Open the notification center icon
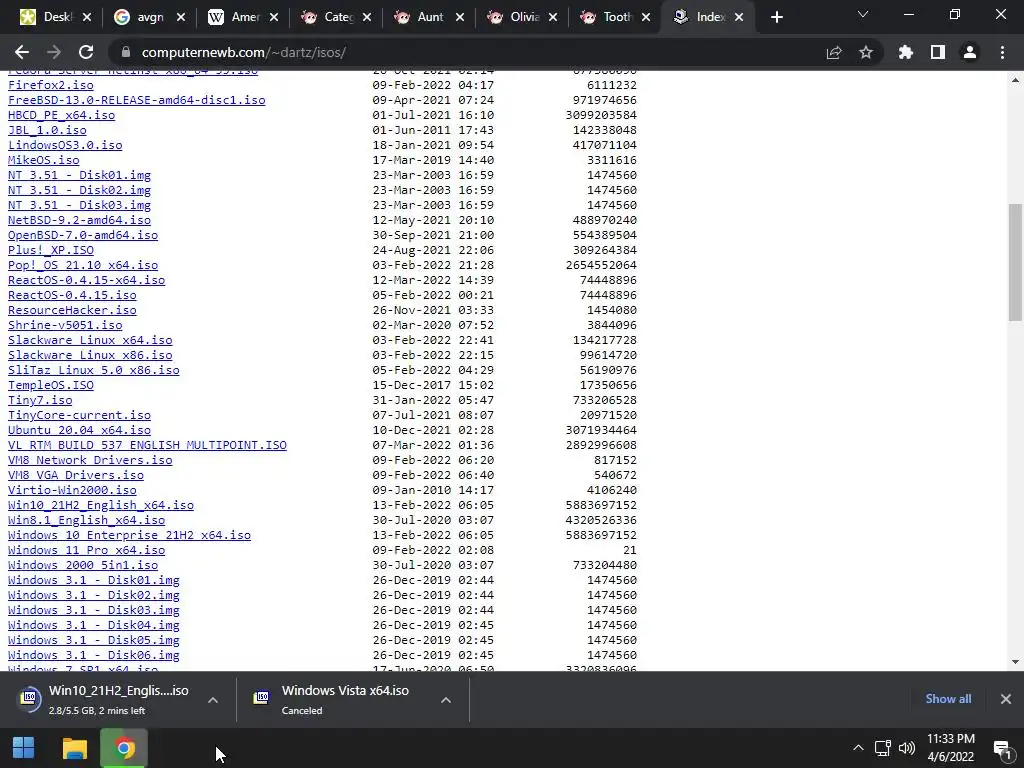This screenshot has width=1024, height=768. pyautogui.click(x=1002, y=748)
